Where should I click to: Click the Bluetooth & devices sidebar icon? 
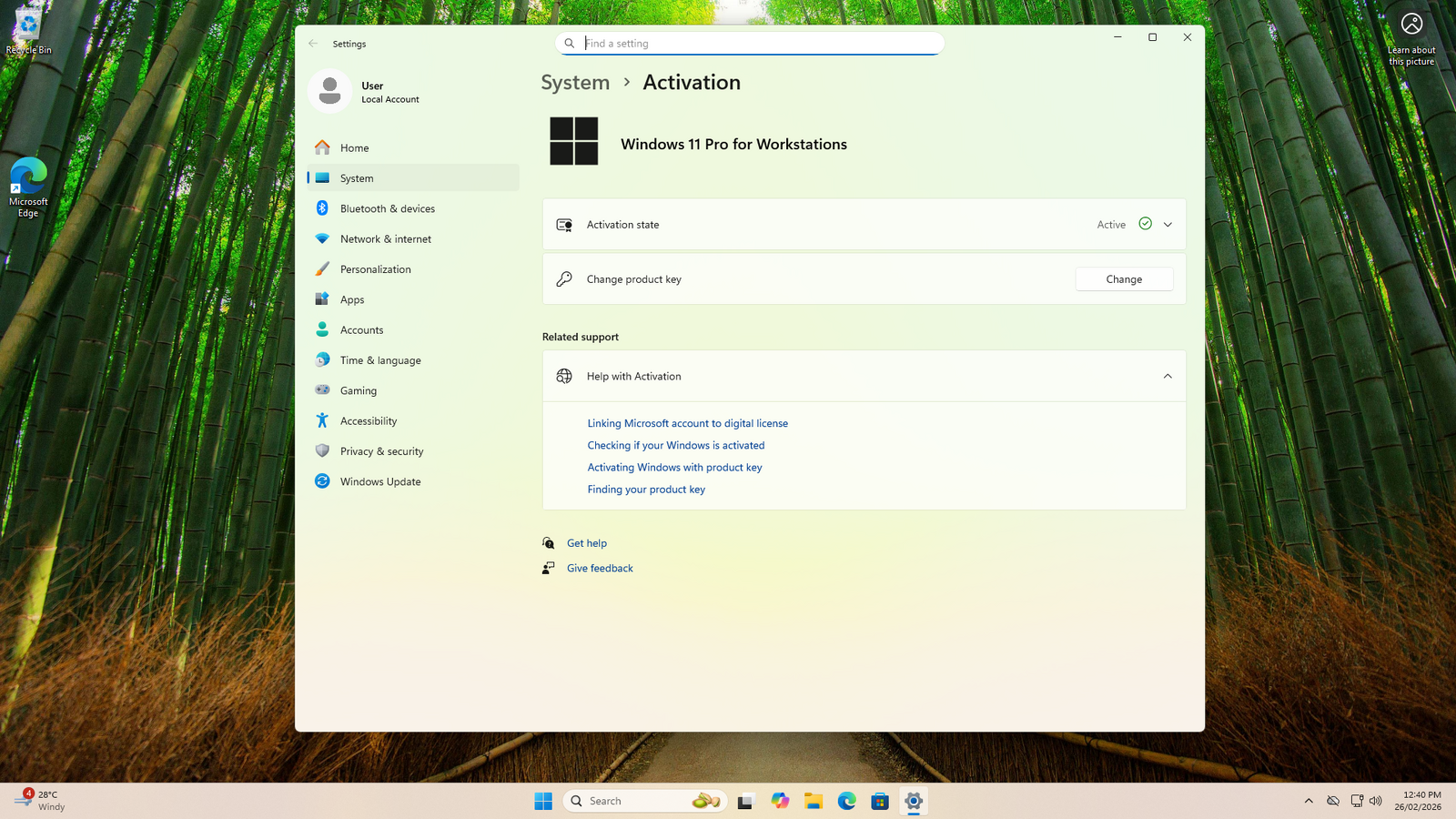(322, 208)
